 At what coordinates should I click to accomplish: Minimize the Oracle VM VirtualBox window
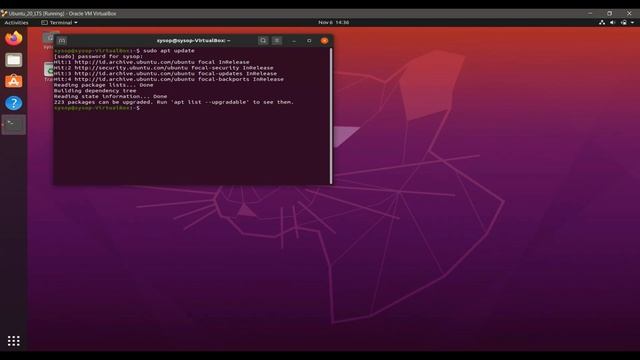(590, 13)
